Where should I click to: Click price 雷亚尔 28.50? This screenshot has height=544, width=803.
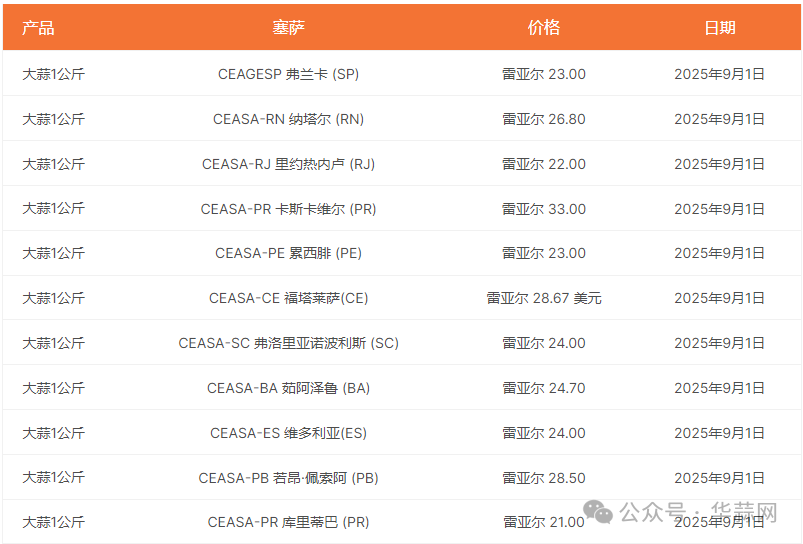click(543, 478)
